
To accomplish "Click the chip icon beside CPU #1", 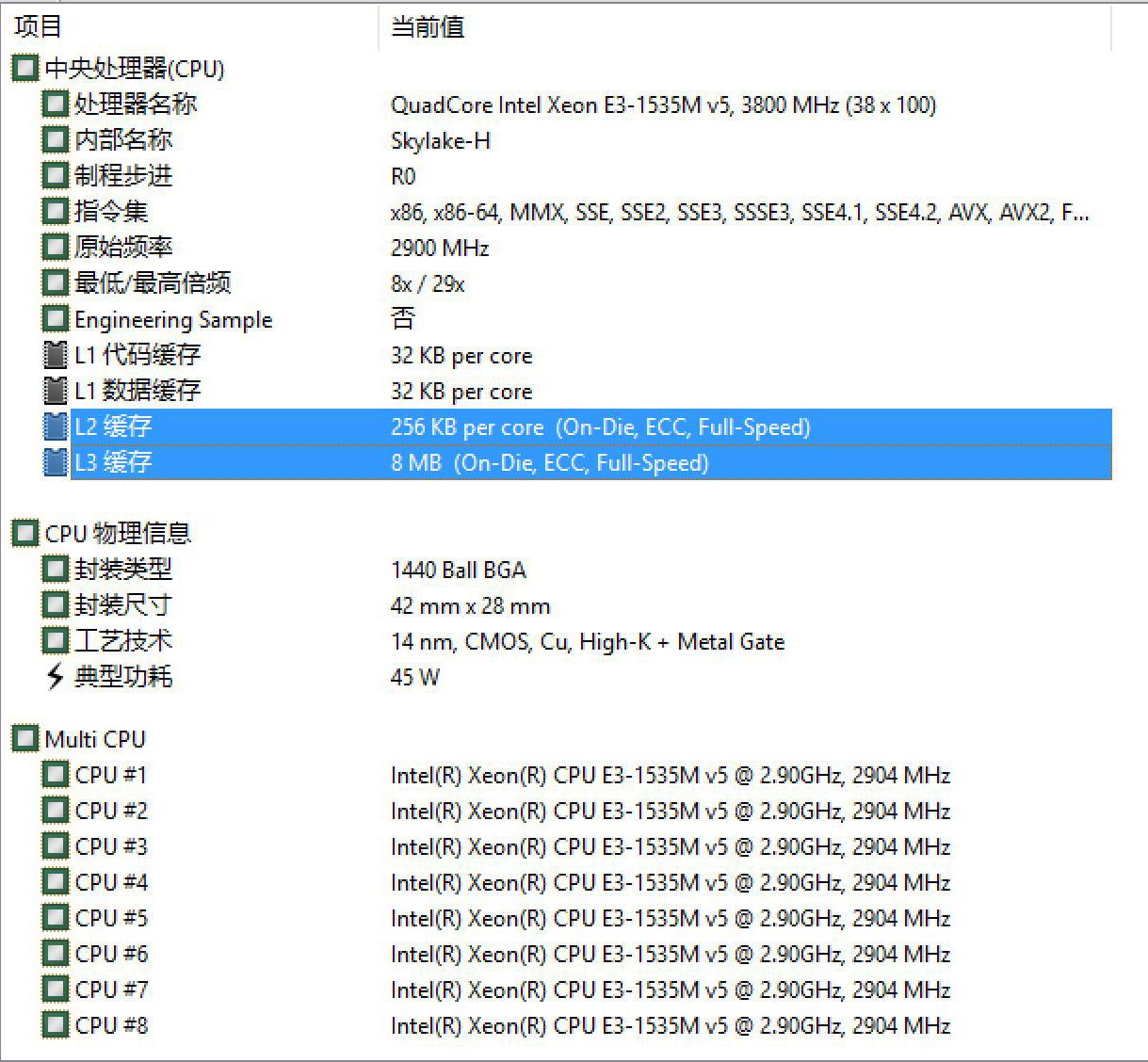I will (x=56, y=774).
